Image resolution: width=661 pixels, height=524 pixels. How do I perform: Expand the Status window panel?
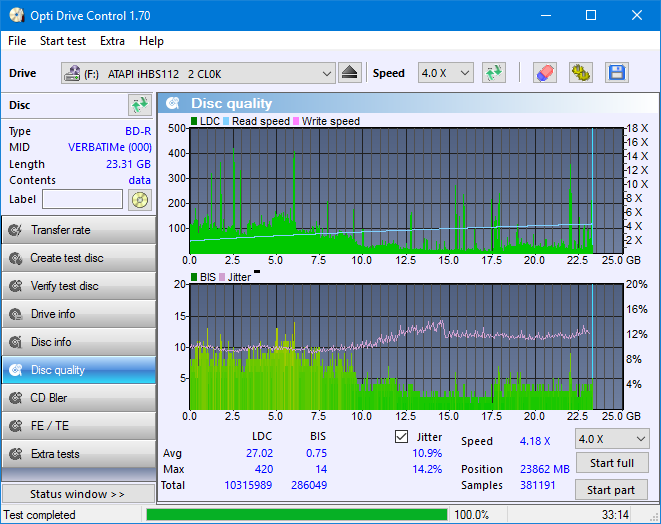[x=78, y=494]
